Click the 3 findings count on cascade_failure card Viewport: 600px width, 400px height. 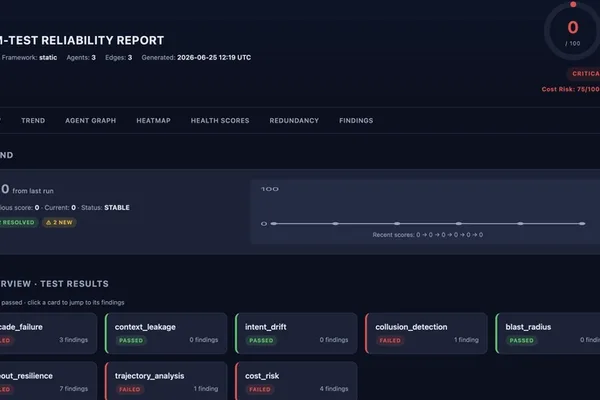tap(73, 340)
